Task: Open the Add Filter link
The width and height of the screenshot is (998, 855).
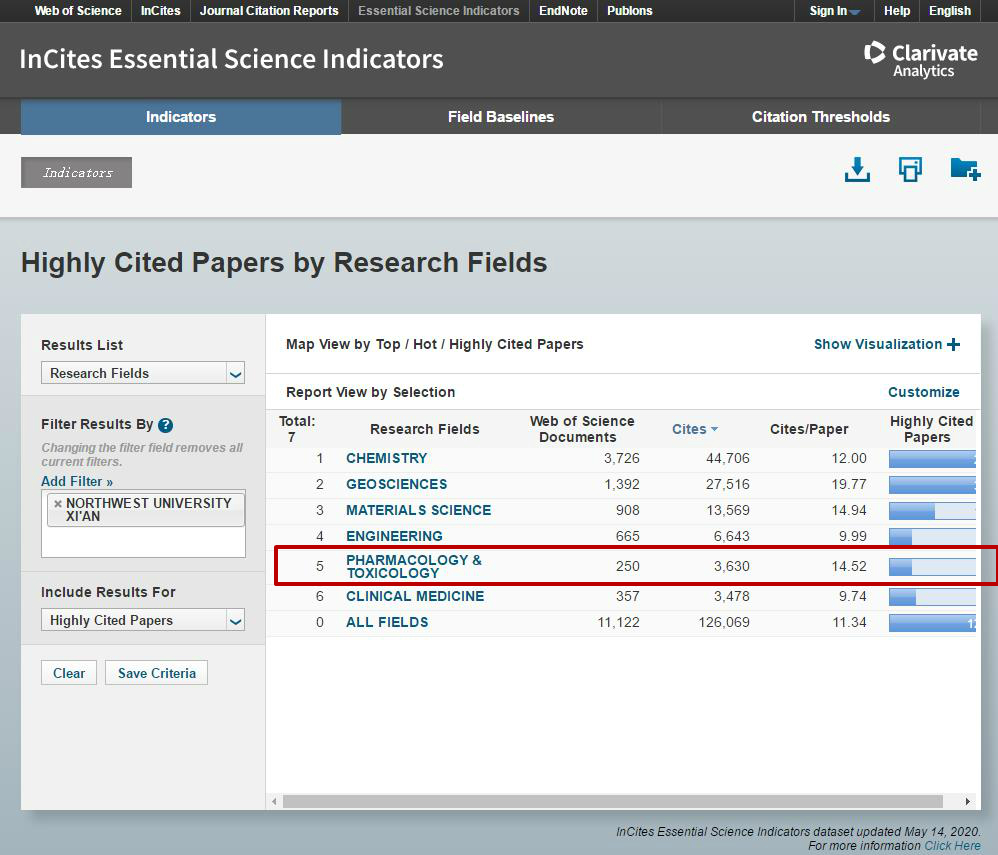Action: 77,482
